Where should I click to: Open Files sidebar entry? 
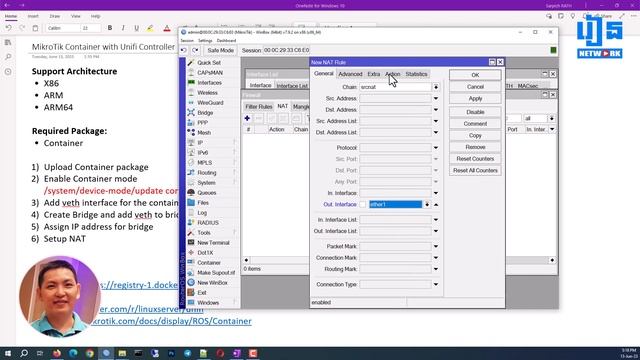coord(203,202)
